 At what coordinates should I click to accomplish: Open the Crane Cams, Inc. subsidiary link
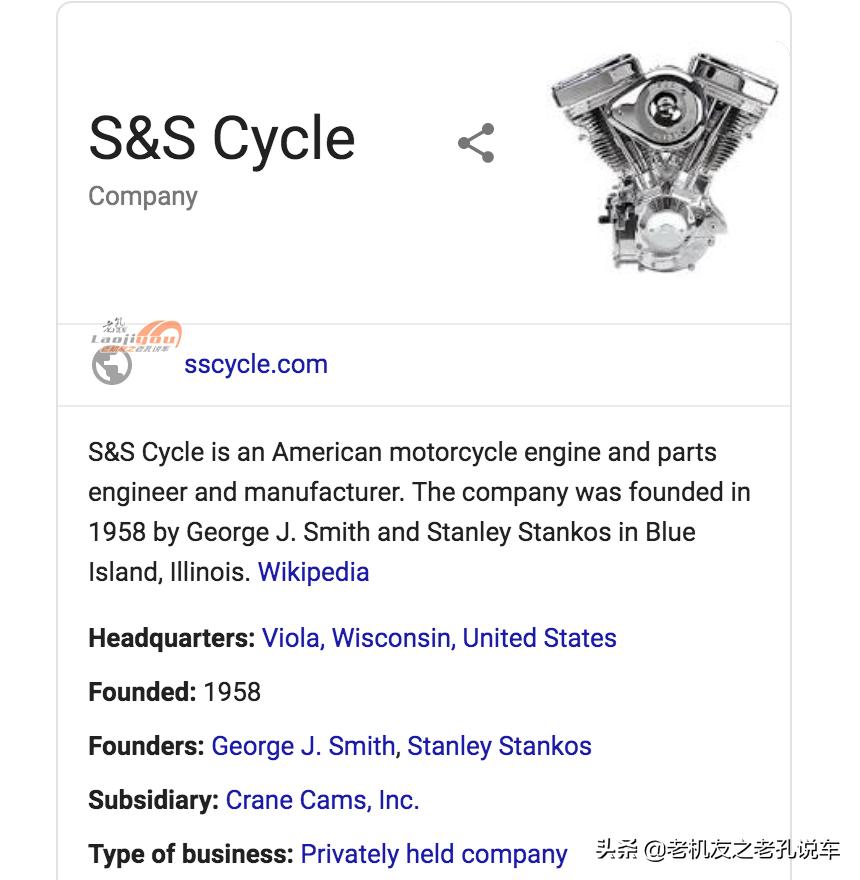pos(322,800)
